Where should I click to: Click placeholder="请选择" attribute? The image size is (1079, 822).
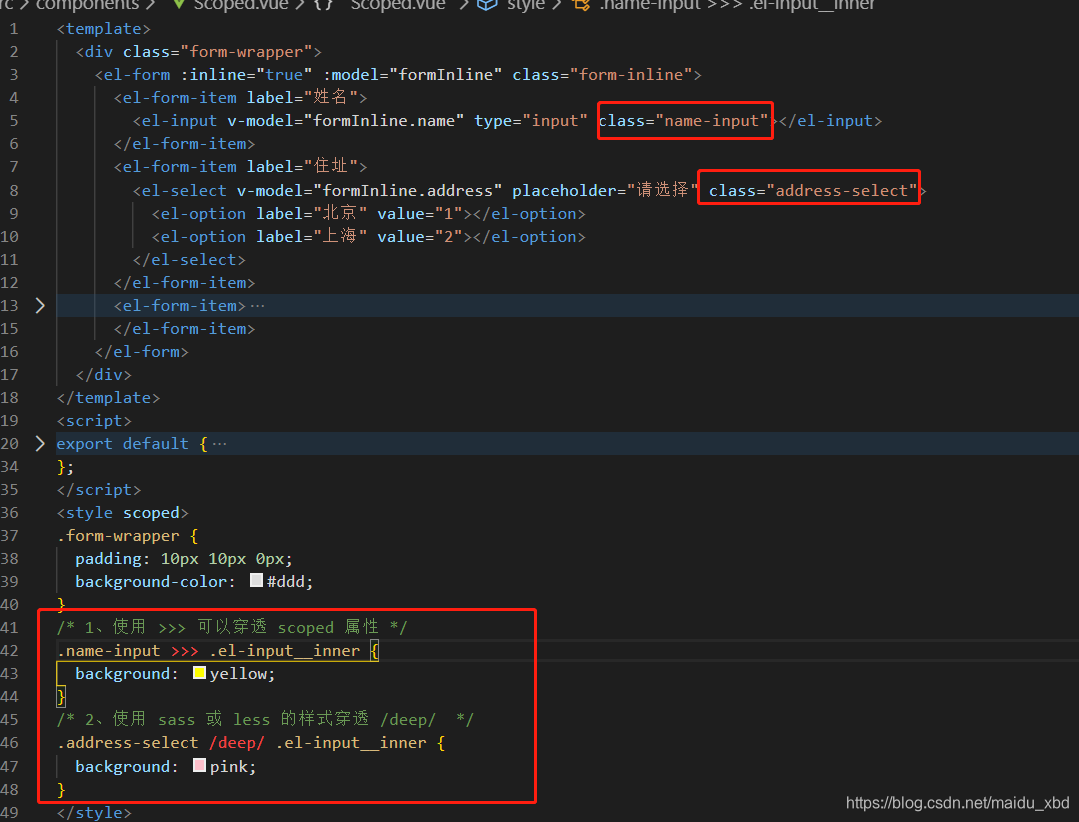(605, 191)
